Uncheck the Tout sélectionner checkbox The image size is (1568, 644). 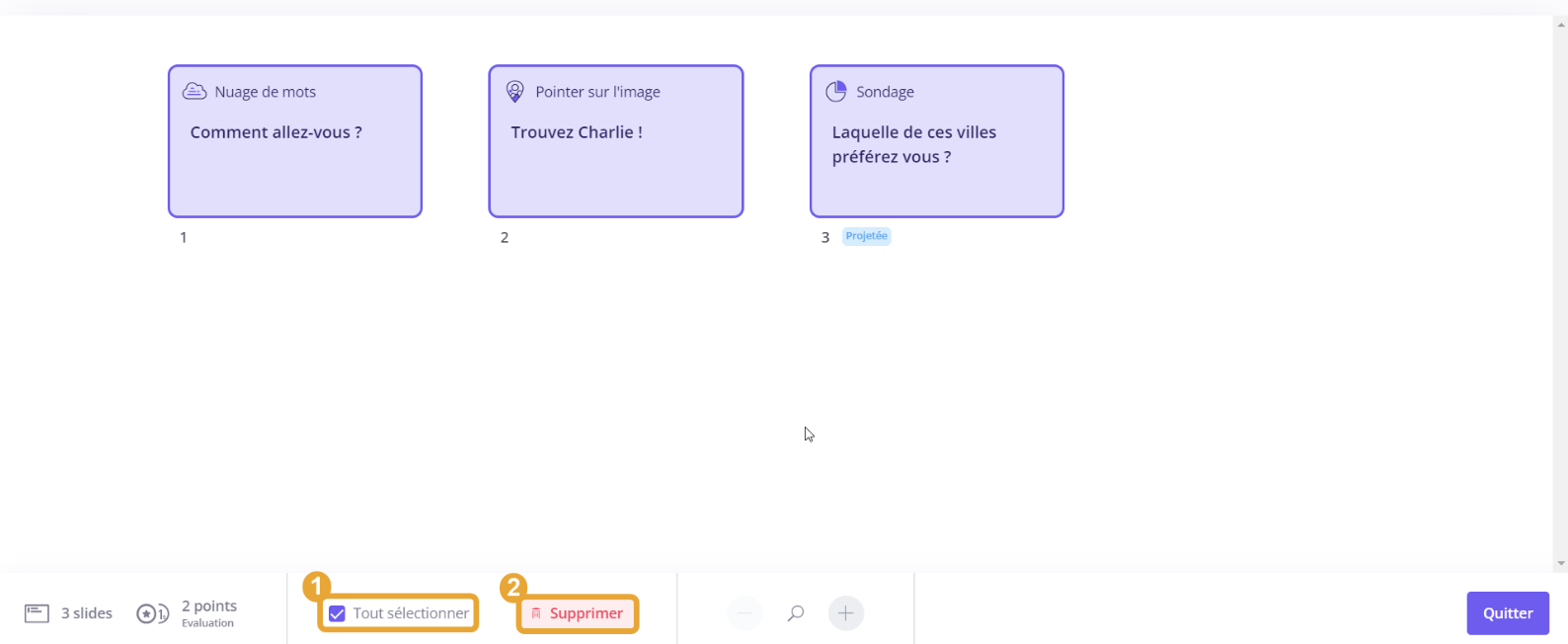337,613
